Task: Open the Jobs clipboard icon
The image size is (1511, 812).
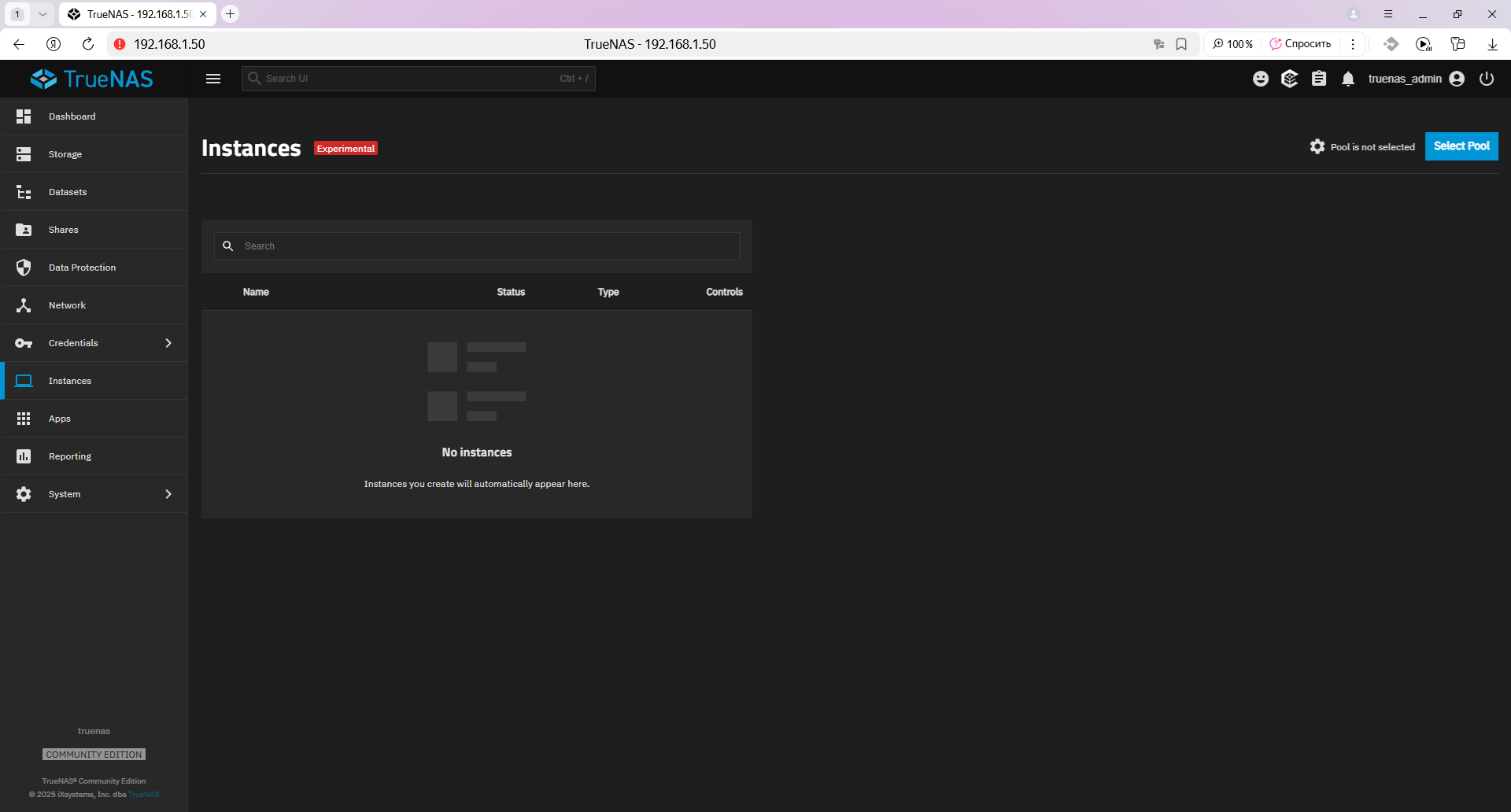Action: click(x=1319, y=79)
